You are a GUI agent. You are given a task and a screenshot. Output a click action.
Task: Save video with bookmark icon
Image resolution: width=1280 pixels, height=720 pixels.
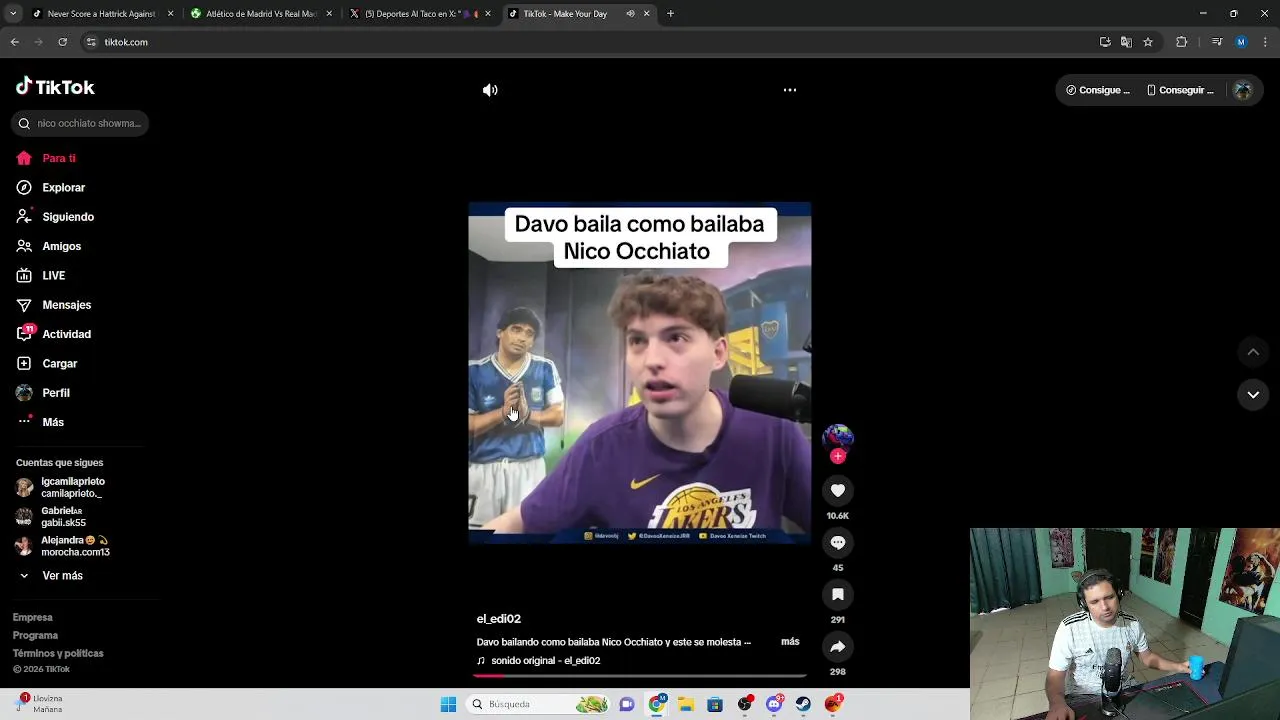838,594
